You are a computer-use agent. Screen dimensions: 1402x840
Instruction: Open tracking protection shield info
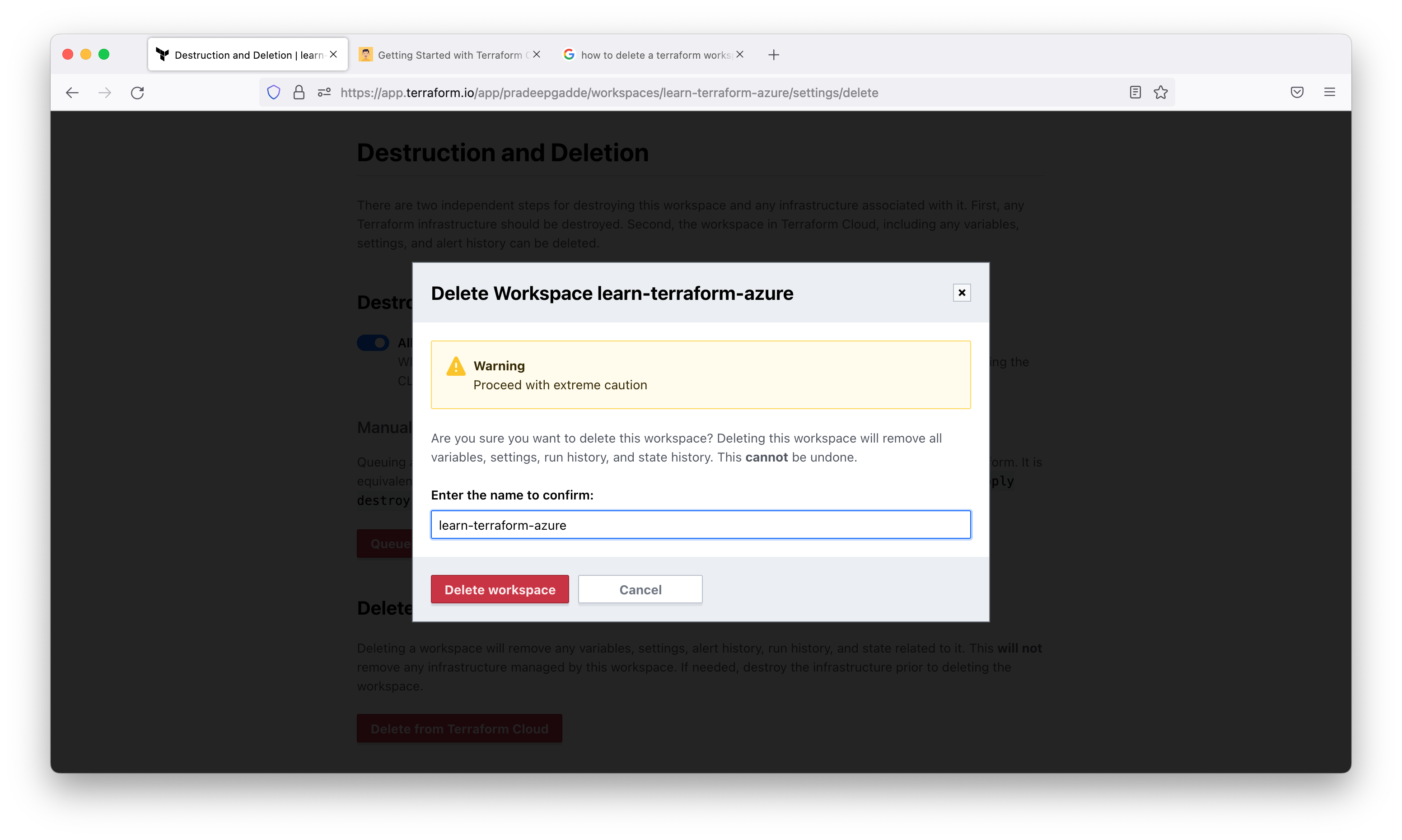coord(273,92)
